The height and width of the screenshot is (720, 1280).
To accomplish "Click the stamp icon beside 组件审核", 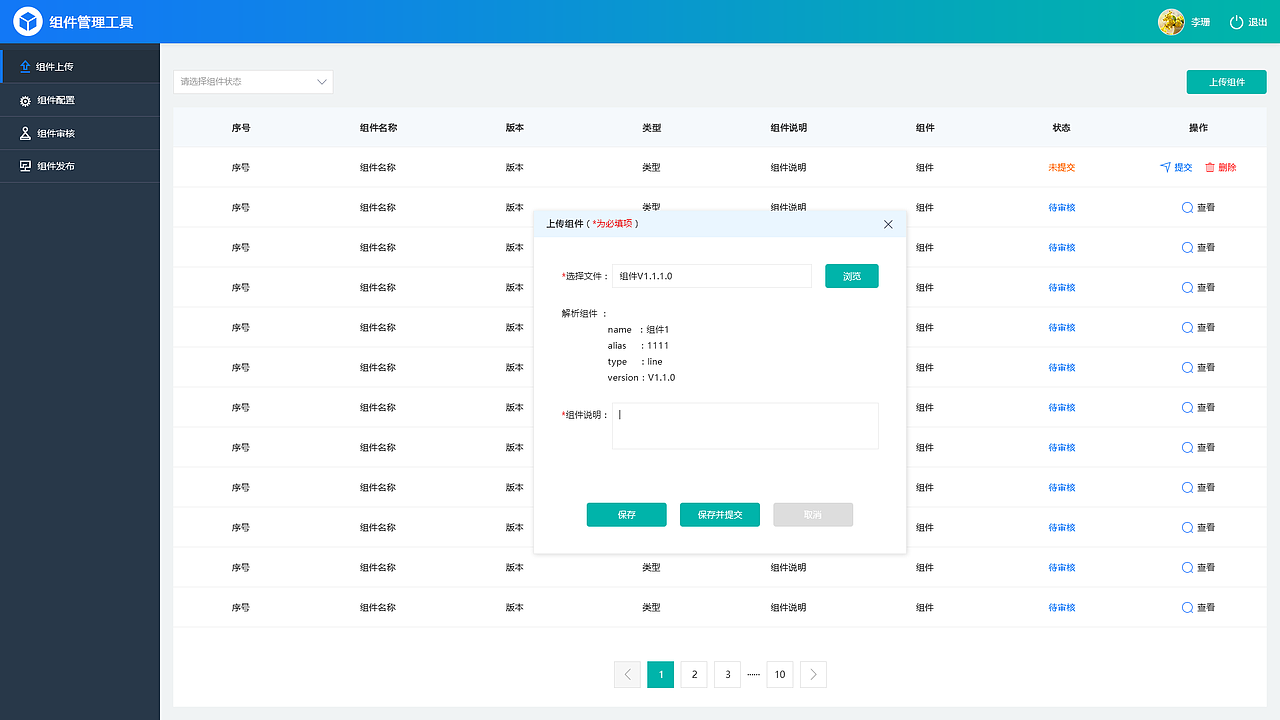I will [25, 133].
